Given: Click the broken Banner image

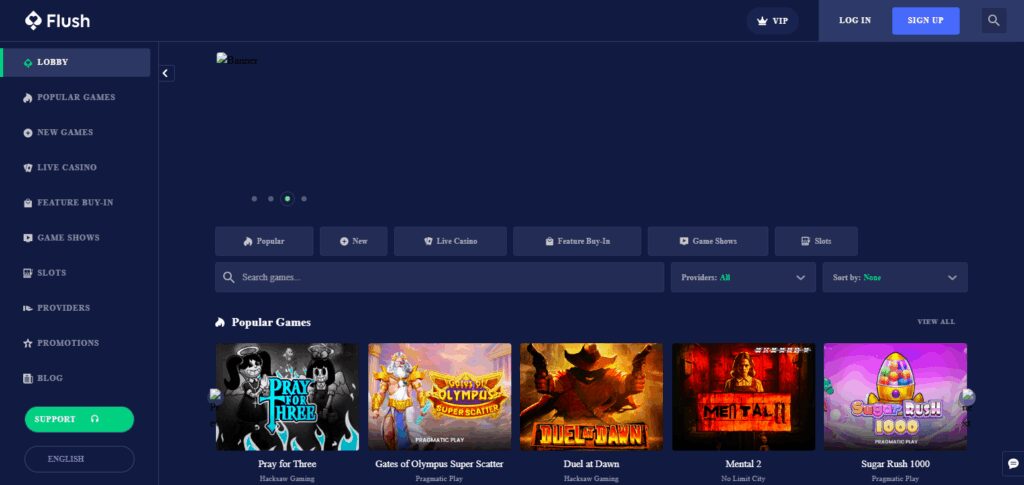Looking at the screenshot, I should tap(237, 60).
